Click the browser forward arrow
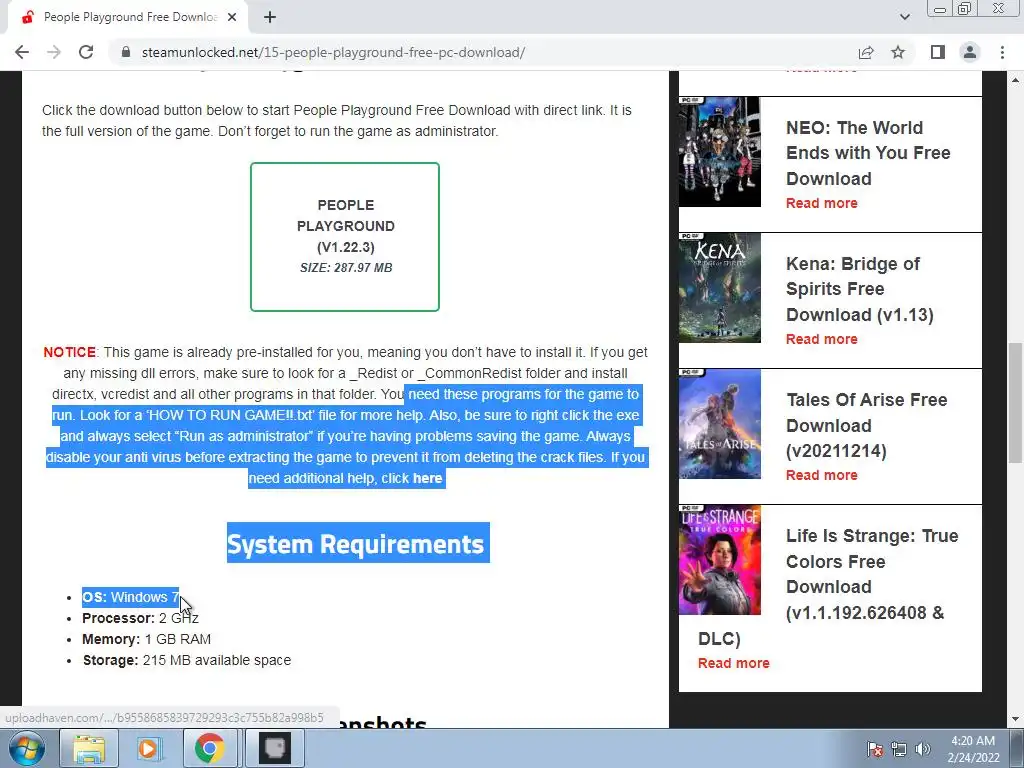This screenshot has height=768, width=1024. coord(54,52)
